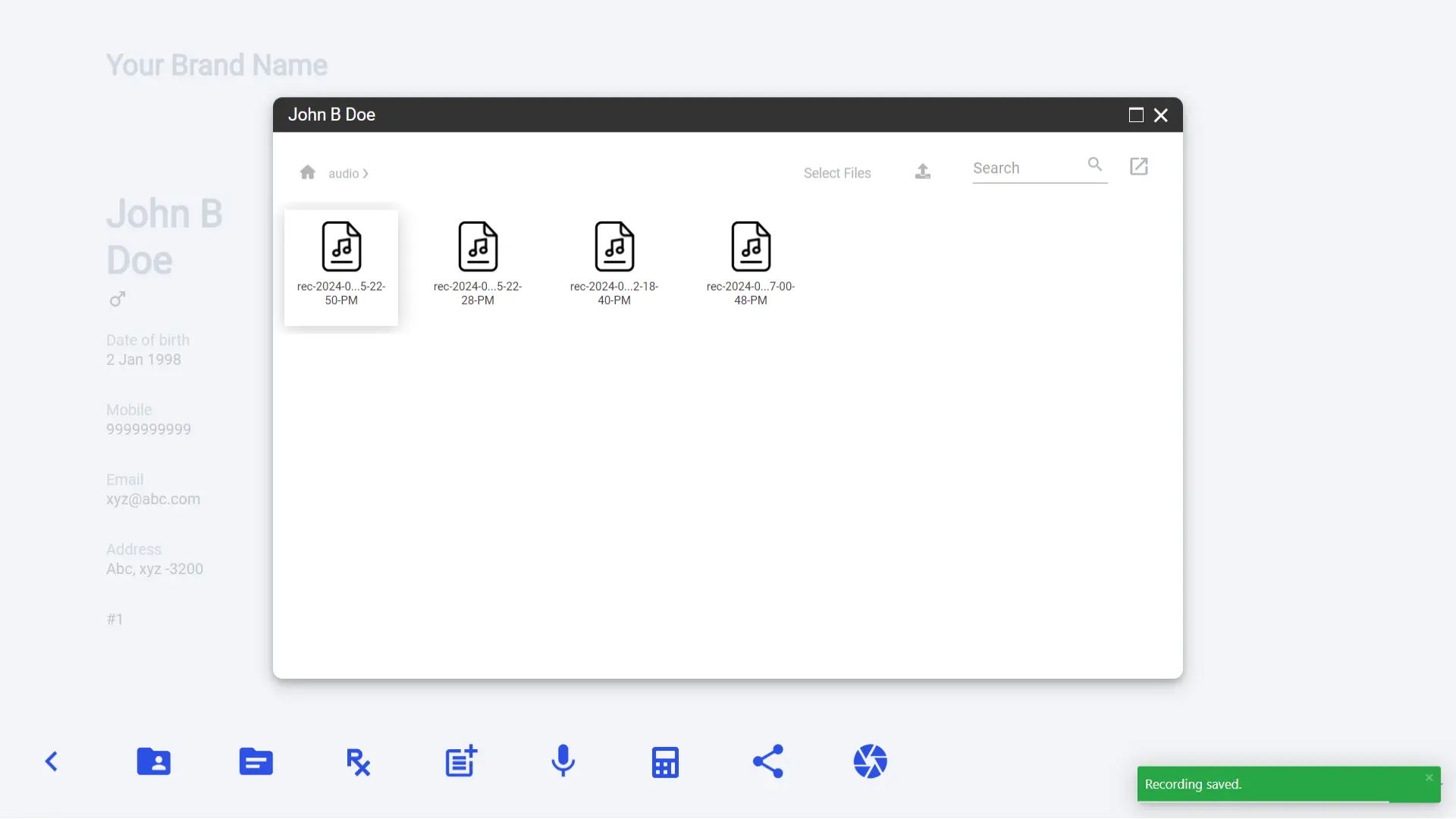Open the calculator tool
Screen dimensions: 1456x819
pyautogui.click(x=665, y=761)
